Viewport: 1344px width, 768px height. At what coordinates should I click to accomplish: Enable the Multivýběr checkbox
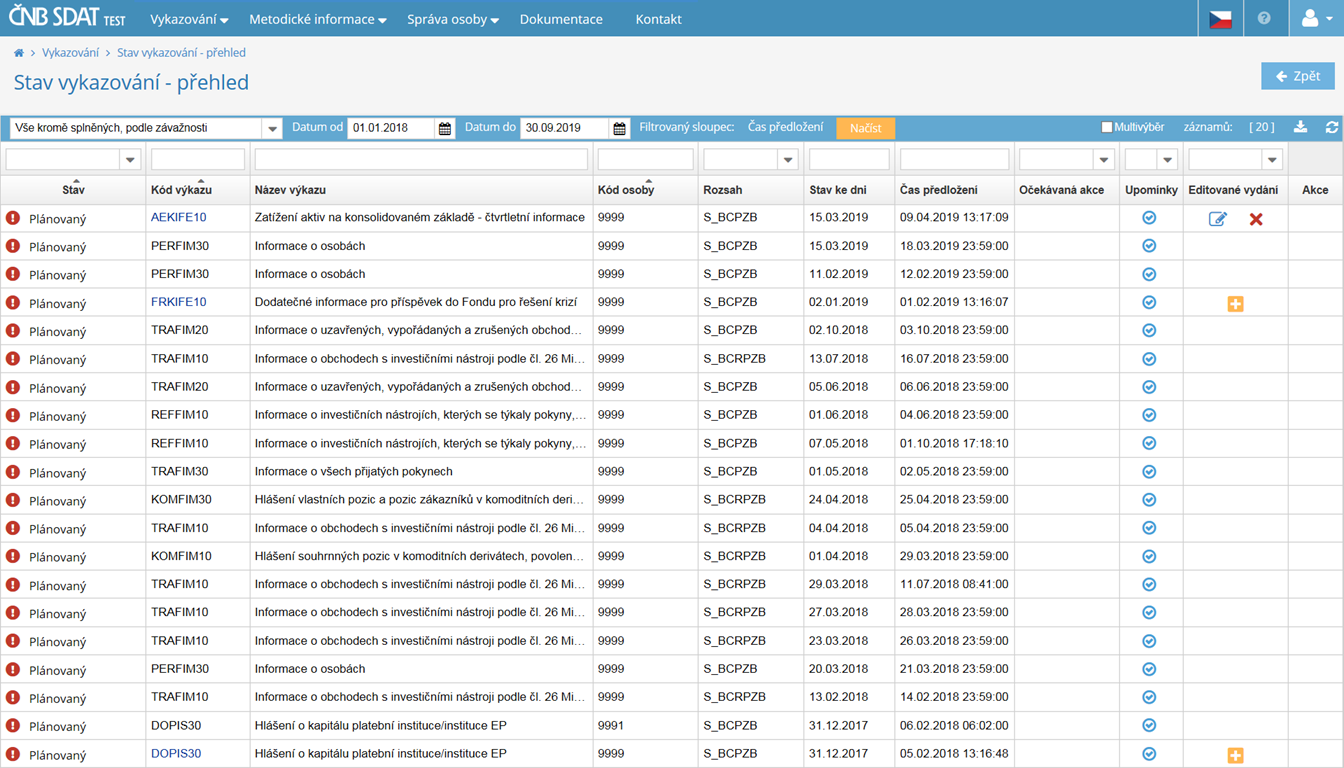pos(1107,127)
